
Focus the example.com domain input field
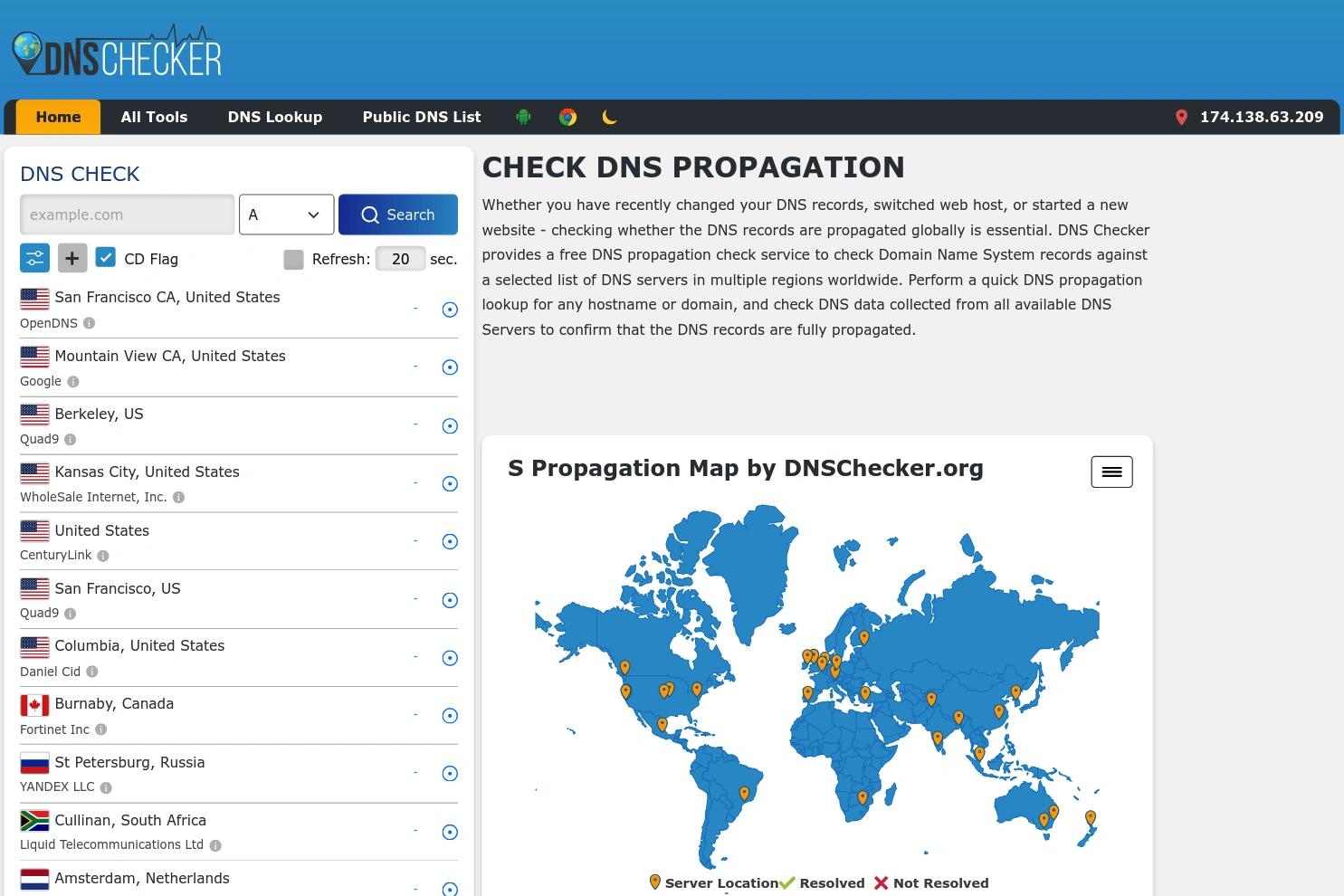[128, 214]
